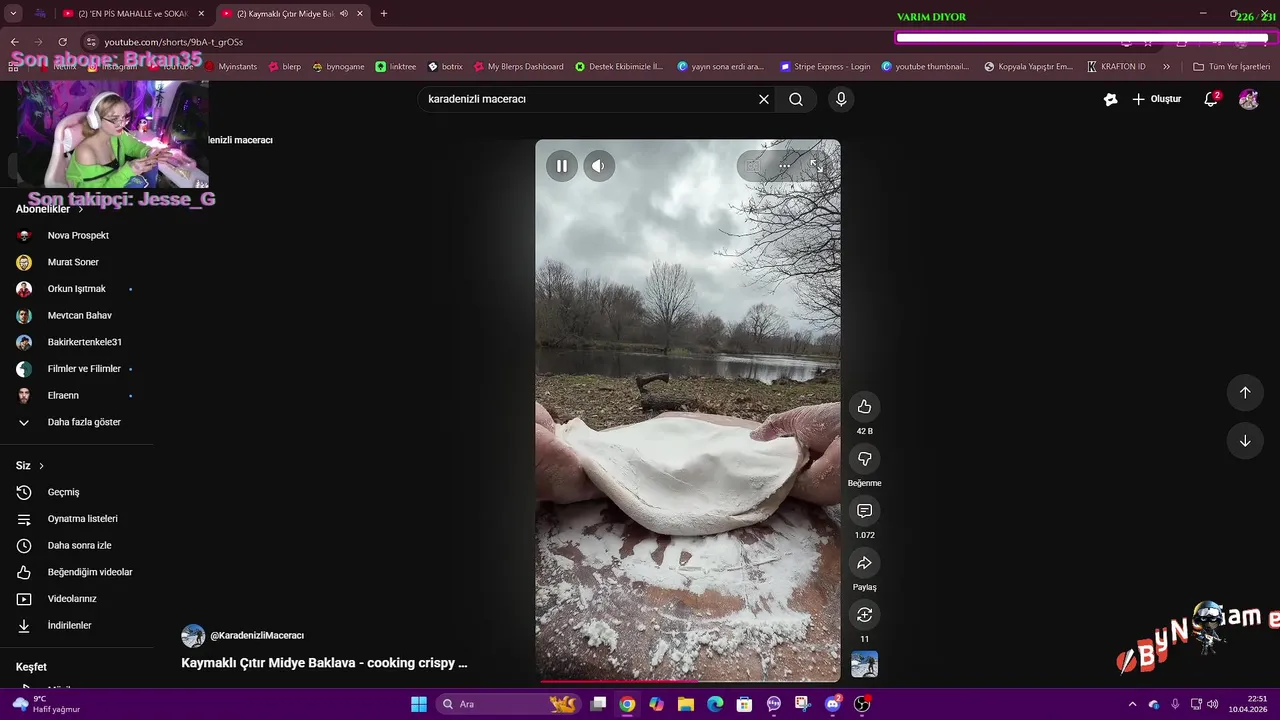Open the three-dot more options on video
The height and width of the screenshot is (720, 1280).
785,166
